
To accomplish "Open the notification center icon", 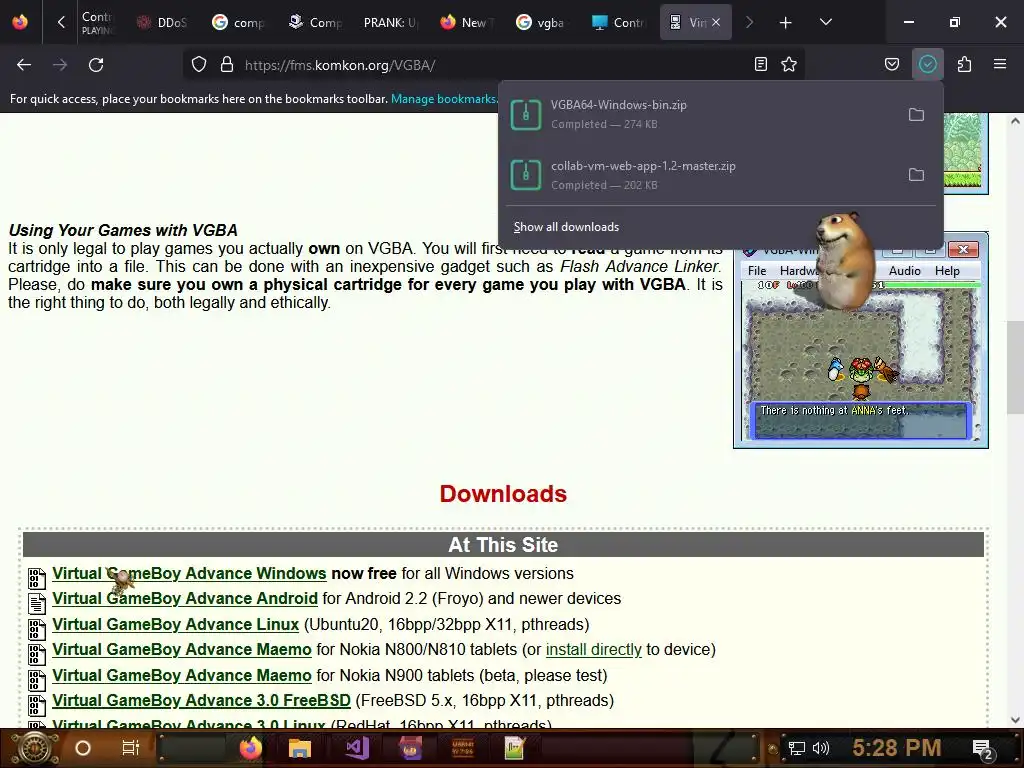I will pyautogui.click(x=983, y=749).
